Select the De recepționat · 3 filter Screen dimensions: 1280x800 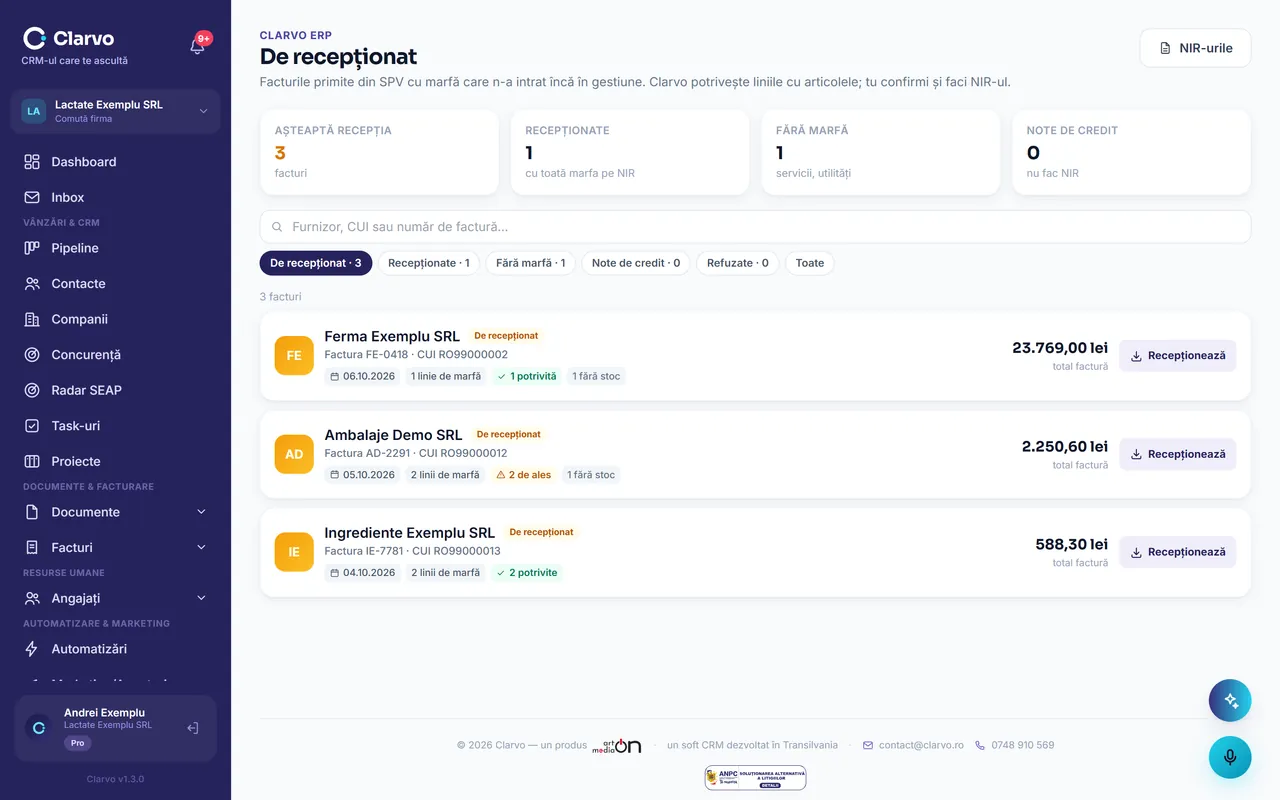[316, 263]
